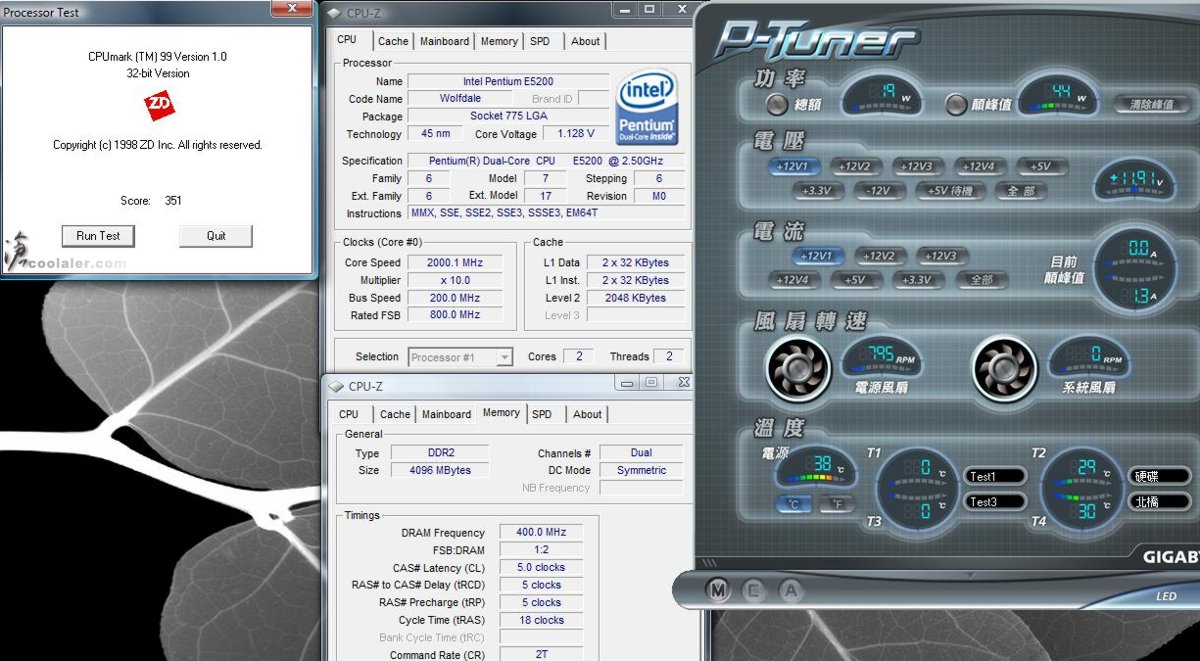
Task: Select +3.3V in the 電壓 voltage section
Action: tap(818, 191)
